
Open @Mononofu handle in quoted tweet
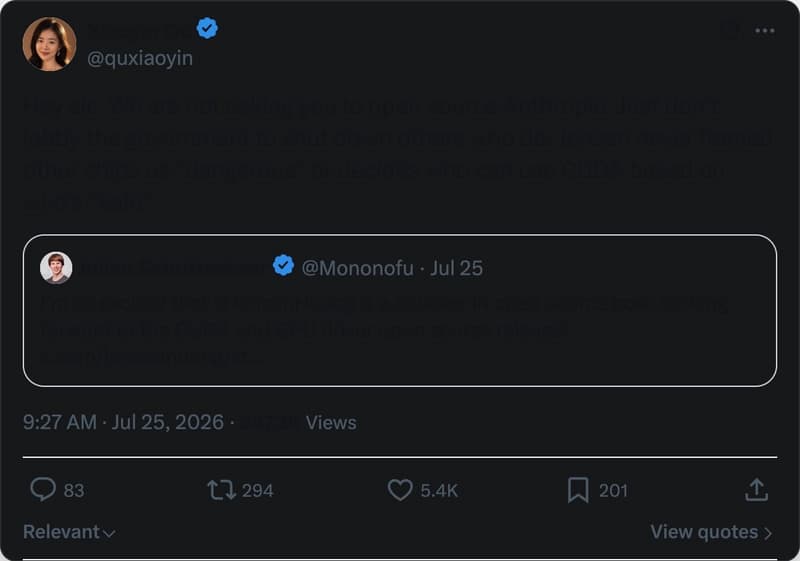pos(357,268)
